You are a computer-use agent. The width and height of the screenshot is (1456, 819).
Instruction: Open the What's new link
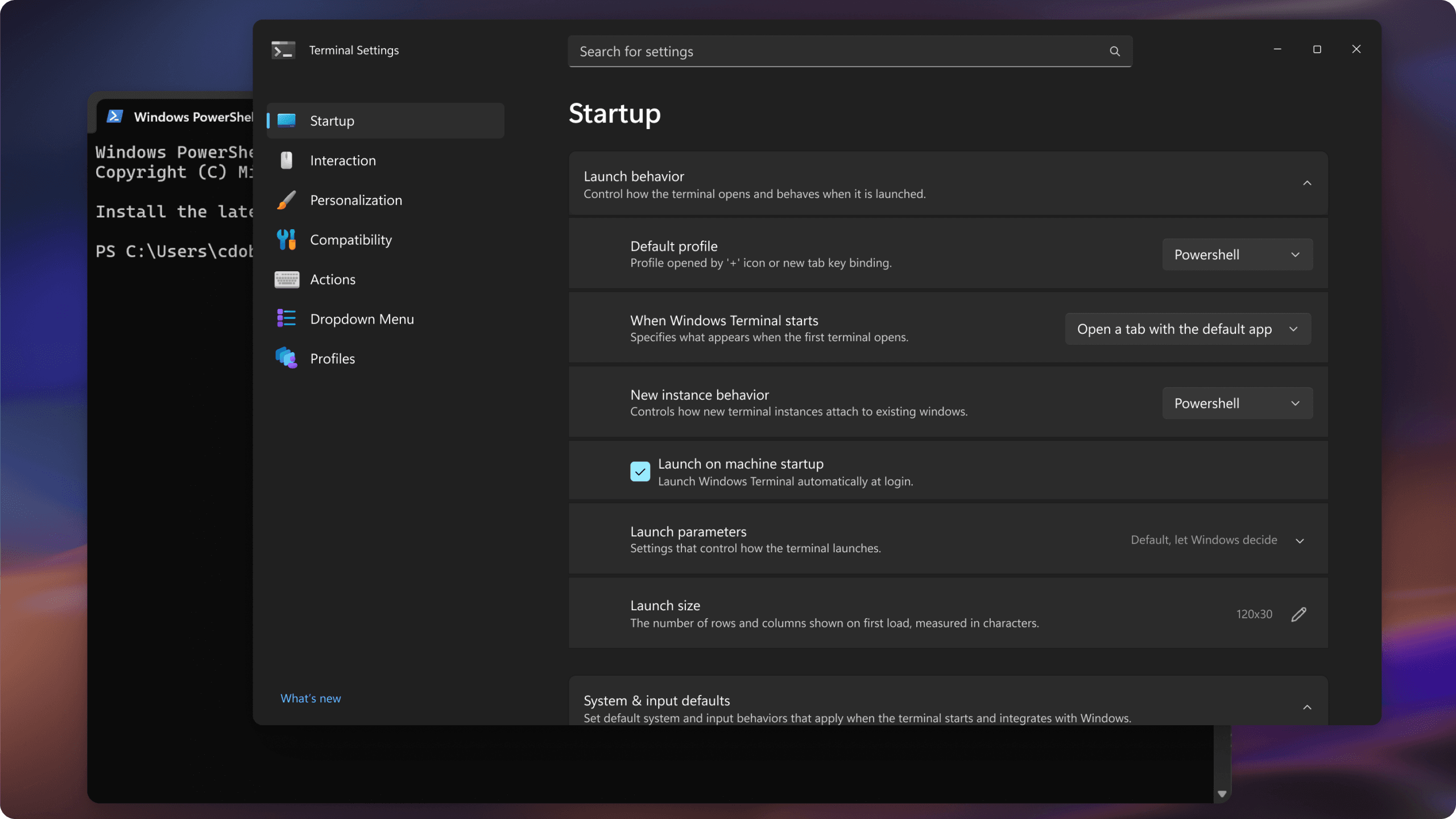pyautogui.click(x=310, y=698)
